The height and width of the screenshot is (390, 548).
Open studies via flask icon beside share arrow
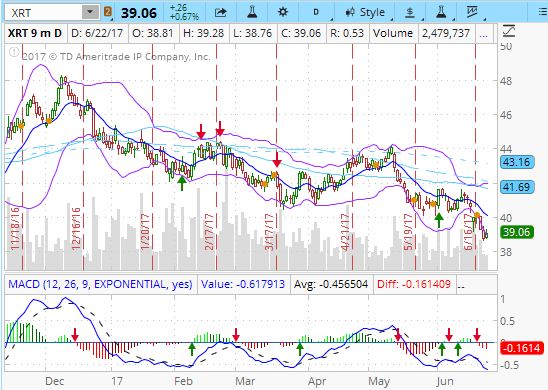pyautogui.click(x=252, y=12)
